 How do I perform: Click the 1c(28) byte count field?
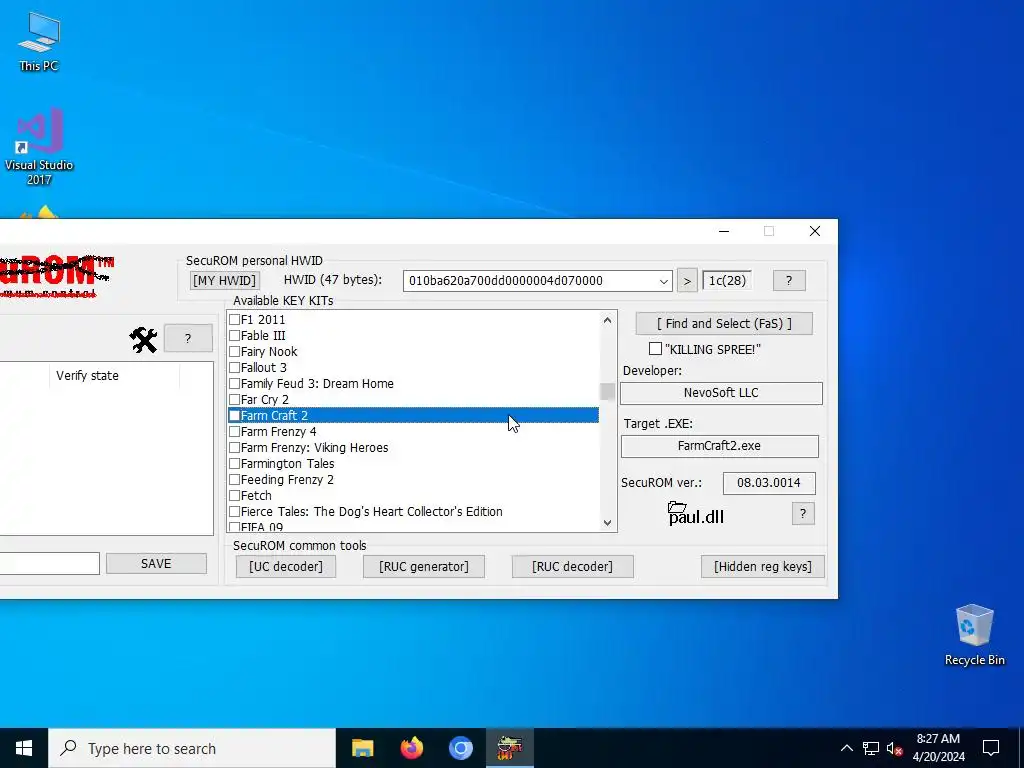pos(727,281)
